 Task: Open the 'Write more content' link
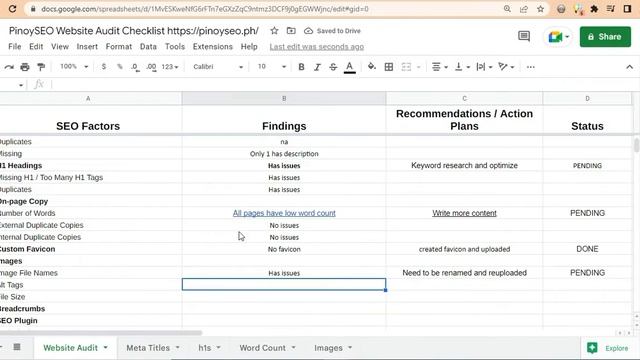click(464, 213)
